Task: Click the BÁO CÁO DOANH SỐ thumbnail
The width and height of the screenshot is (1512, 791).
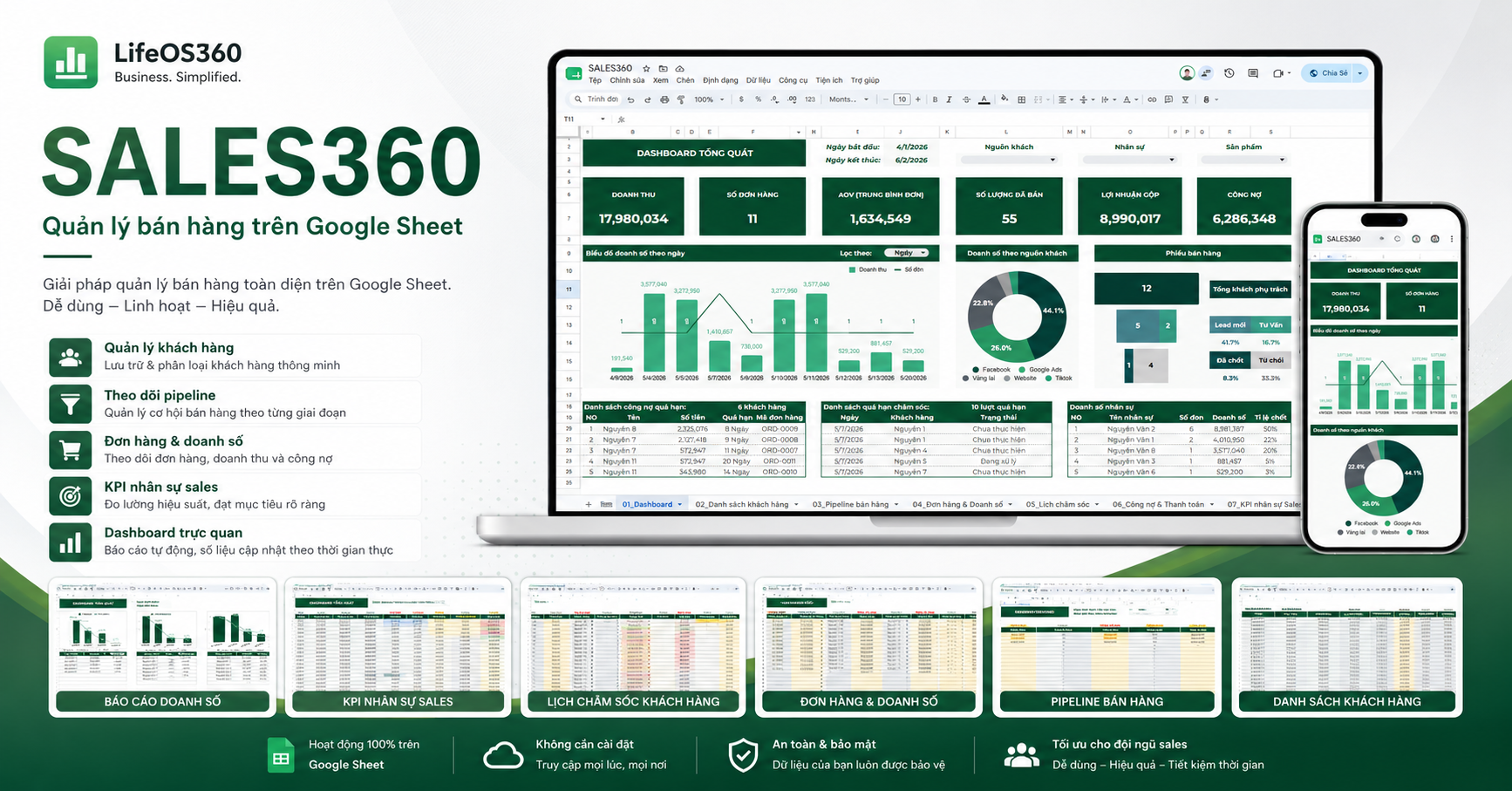Action: 162,647
